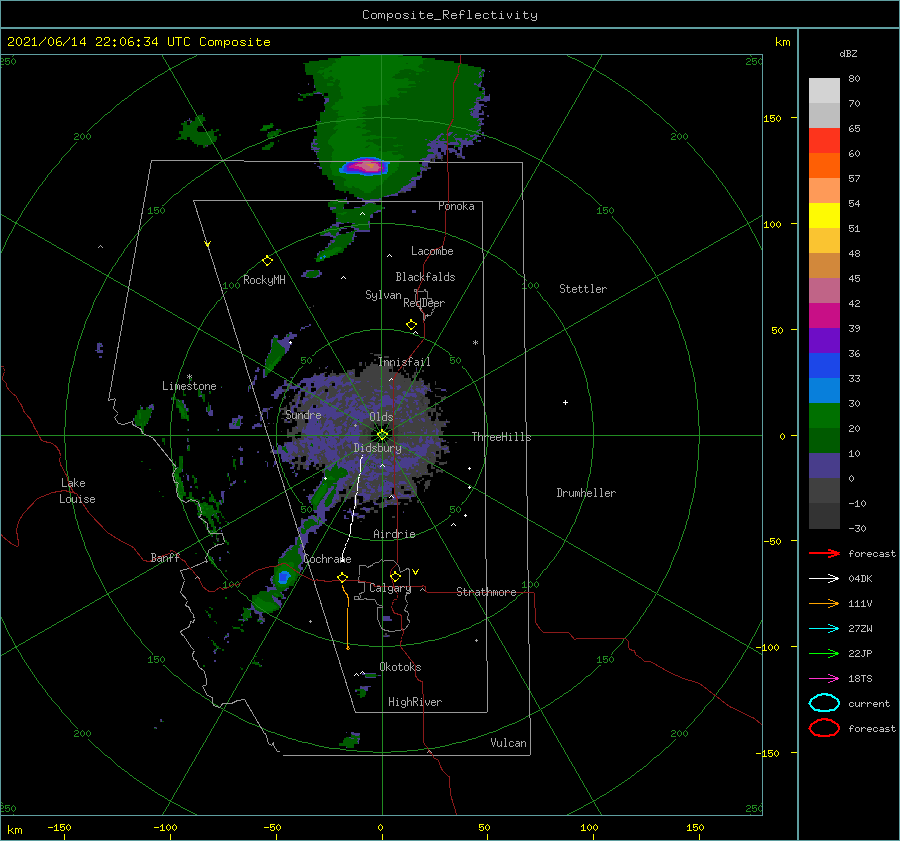Select the light blue 30-33 dBZ swatch
Viewport: 900px width, 841px height.
coord(824,390)
